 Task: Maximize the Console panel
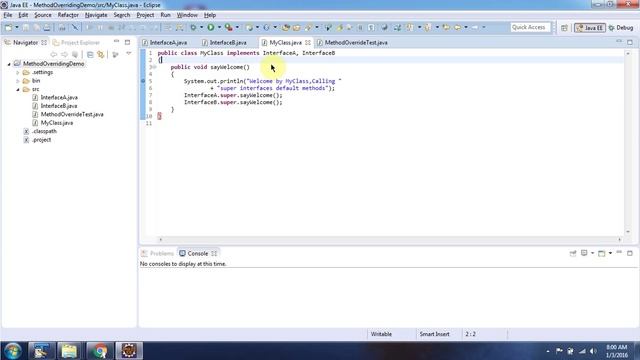click(630, 253)
